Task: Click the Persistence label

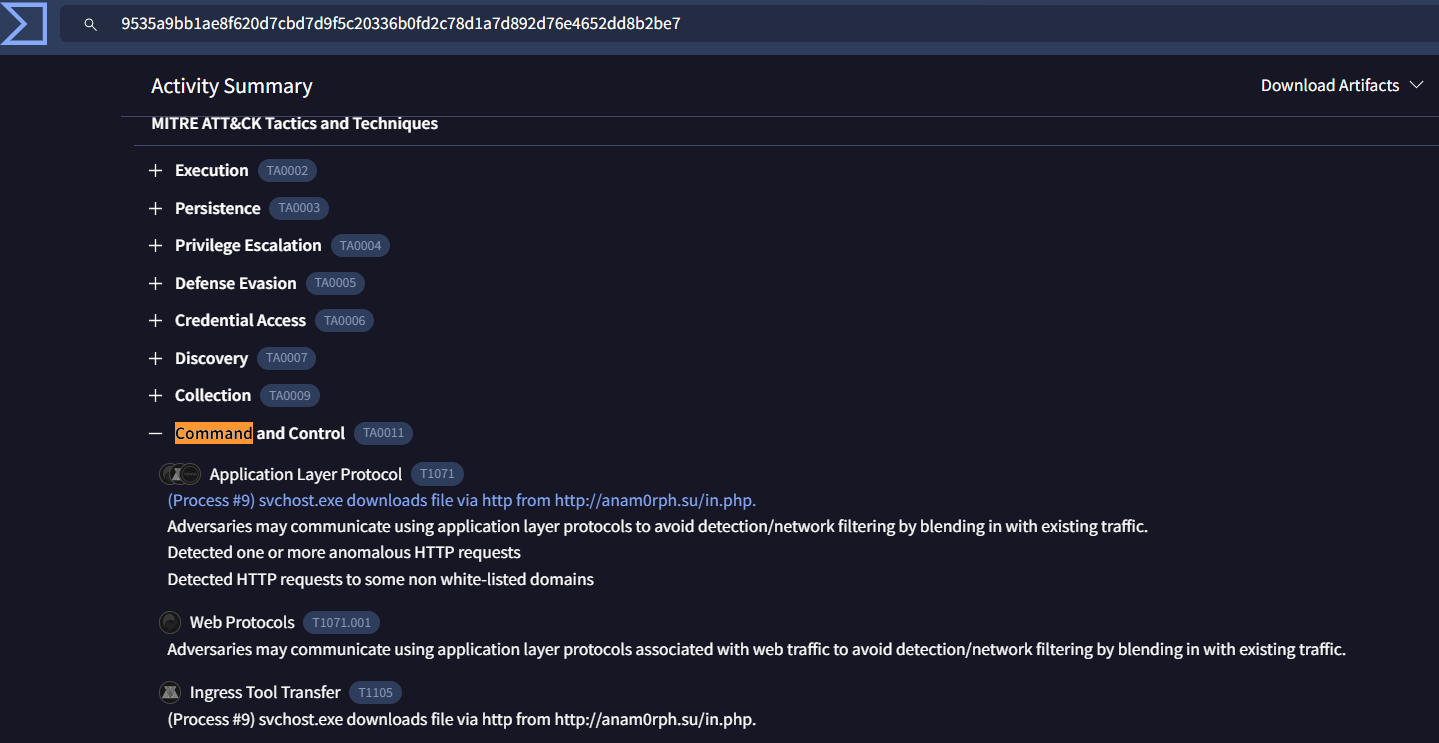Action: (x=217, y=208)
